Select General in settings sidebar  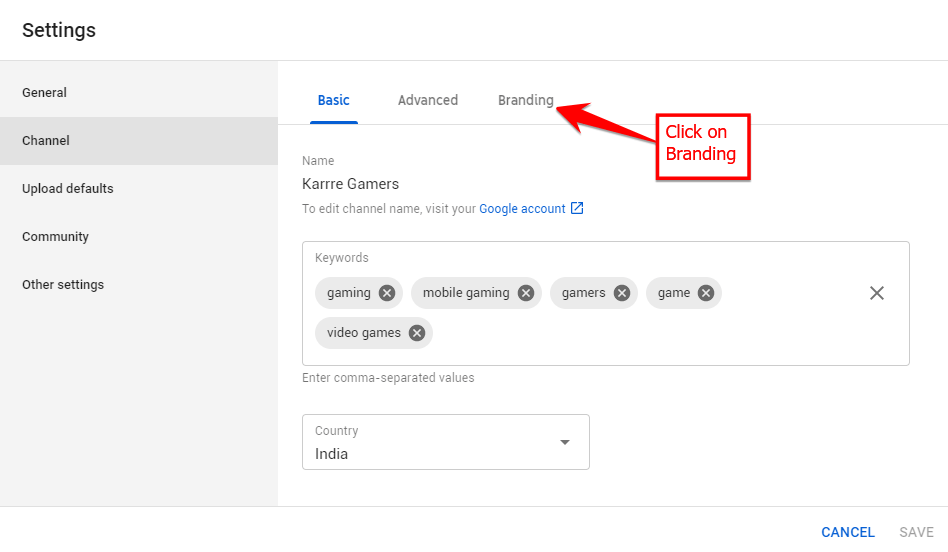point(139,93)
